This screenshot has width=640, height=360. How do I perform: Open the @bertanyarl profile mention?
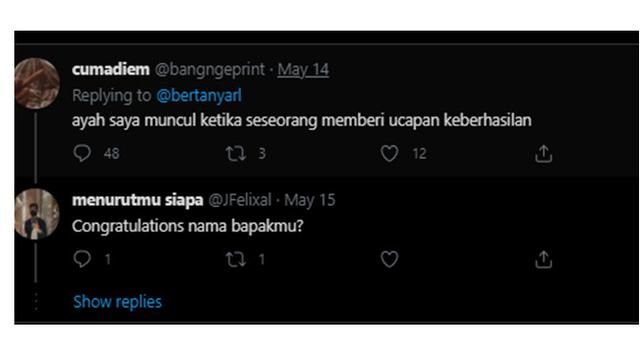coord(199,96)
